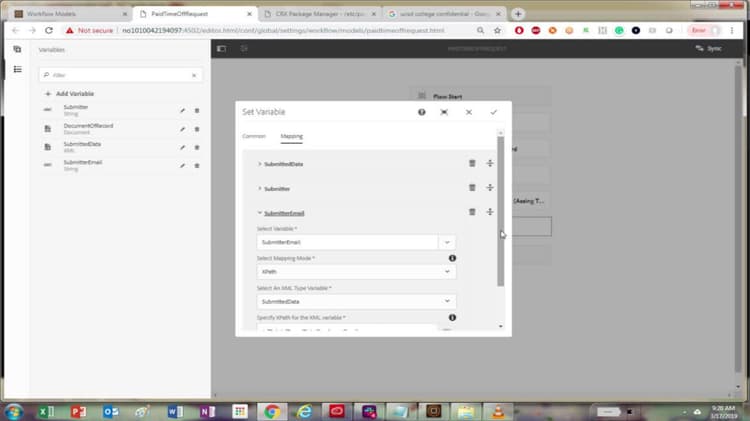Viewport: 750px width, 421px height.
Task: Go back in browser
Action: click(15, 30)
